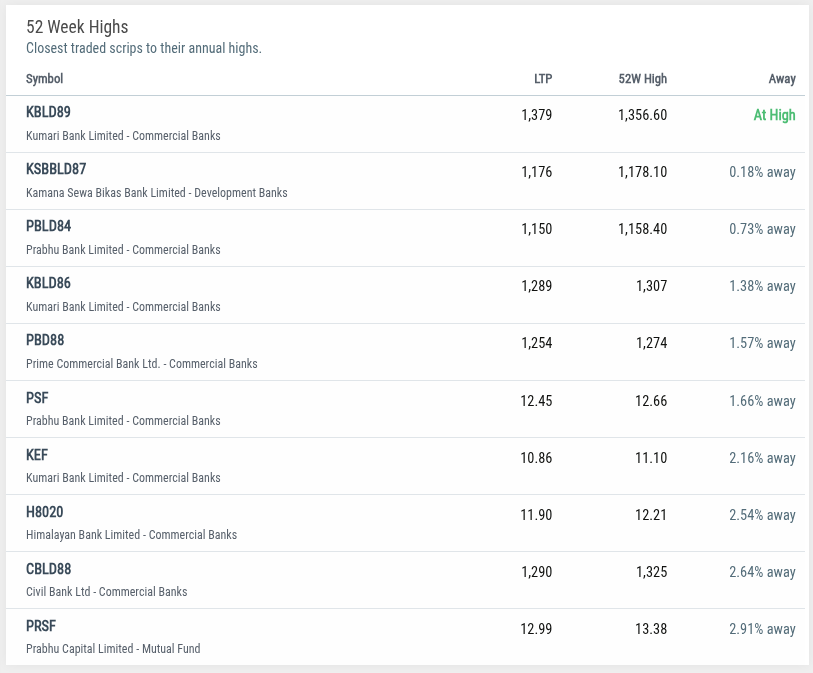
Task: Click the 52W high value 13.38
Action: 651,629
